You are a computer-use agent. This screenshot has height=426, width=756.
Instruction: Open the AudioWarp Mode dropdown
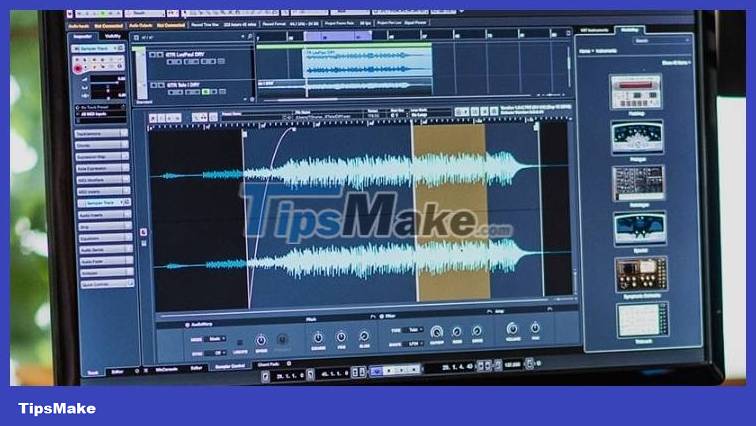216,339
